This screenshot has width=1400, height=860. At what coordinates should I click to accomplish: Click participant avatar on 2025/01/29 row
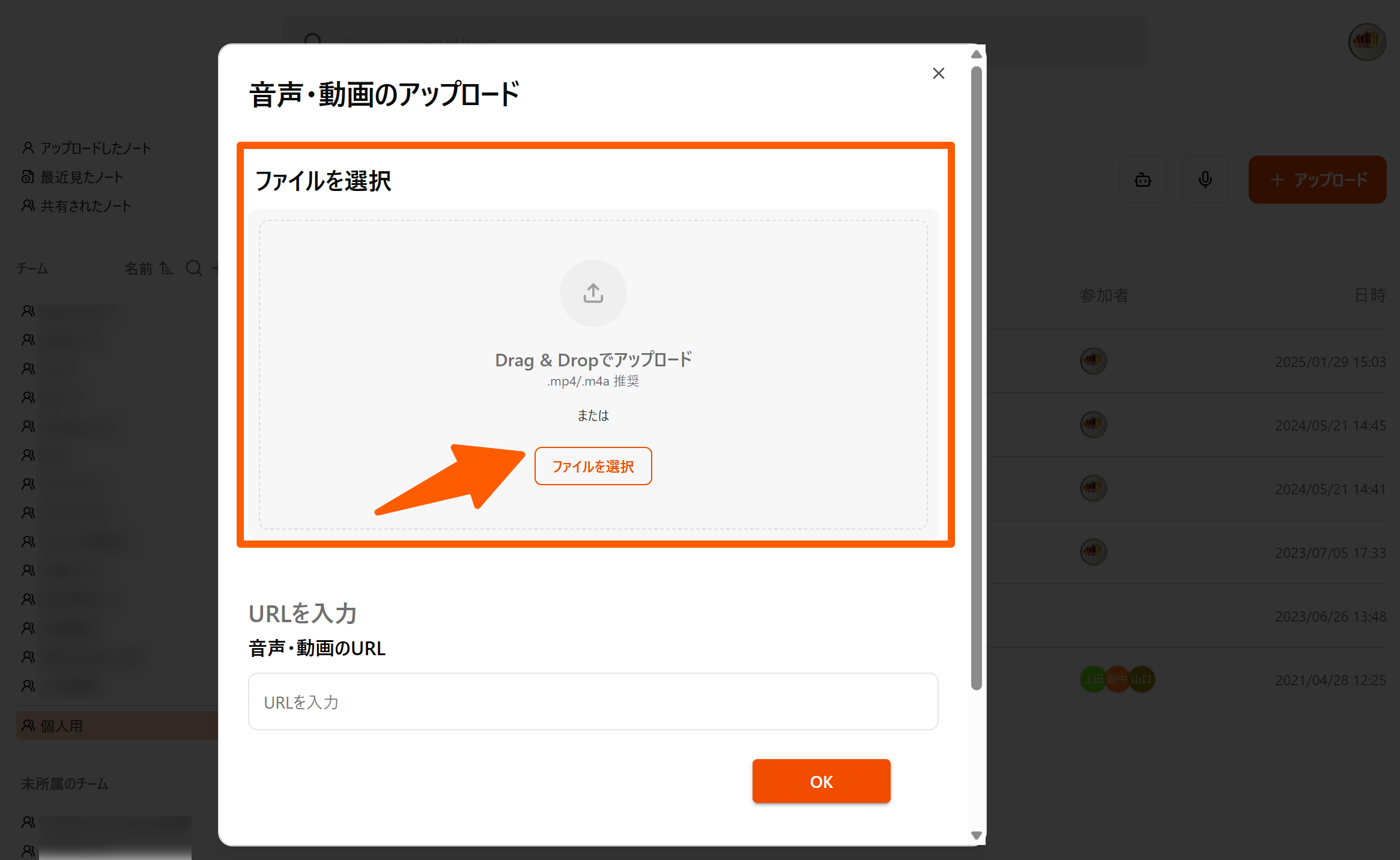click(1093, 361)
